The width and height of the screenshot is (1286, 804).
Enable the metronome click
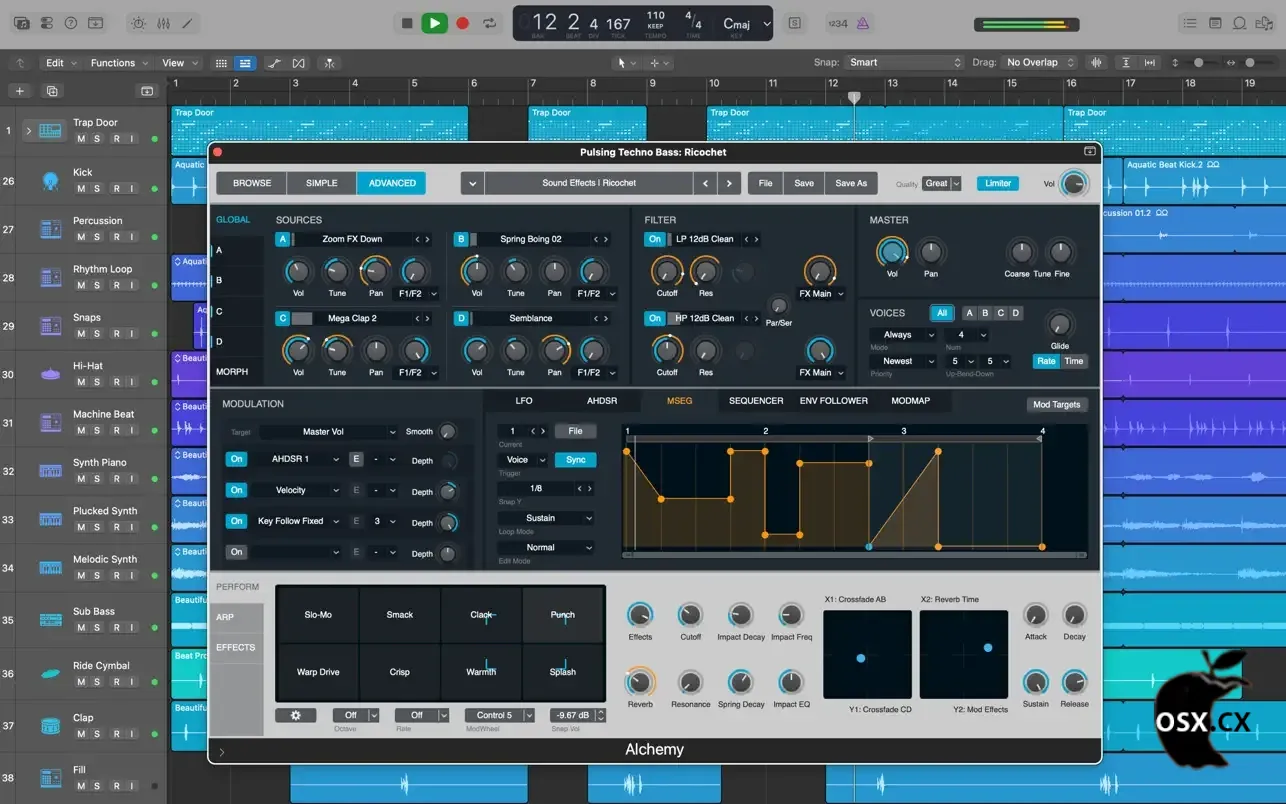[863, 23]
